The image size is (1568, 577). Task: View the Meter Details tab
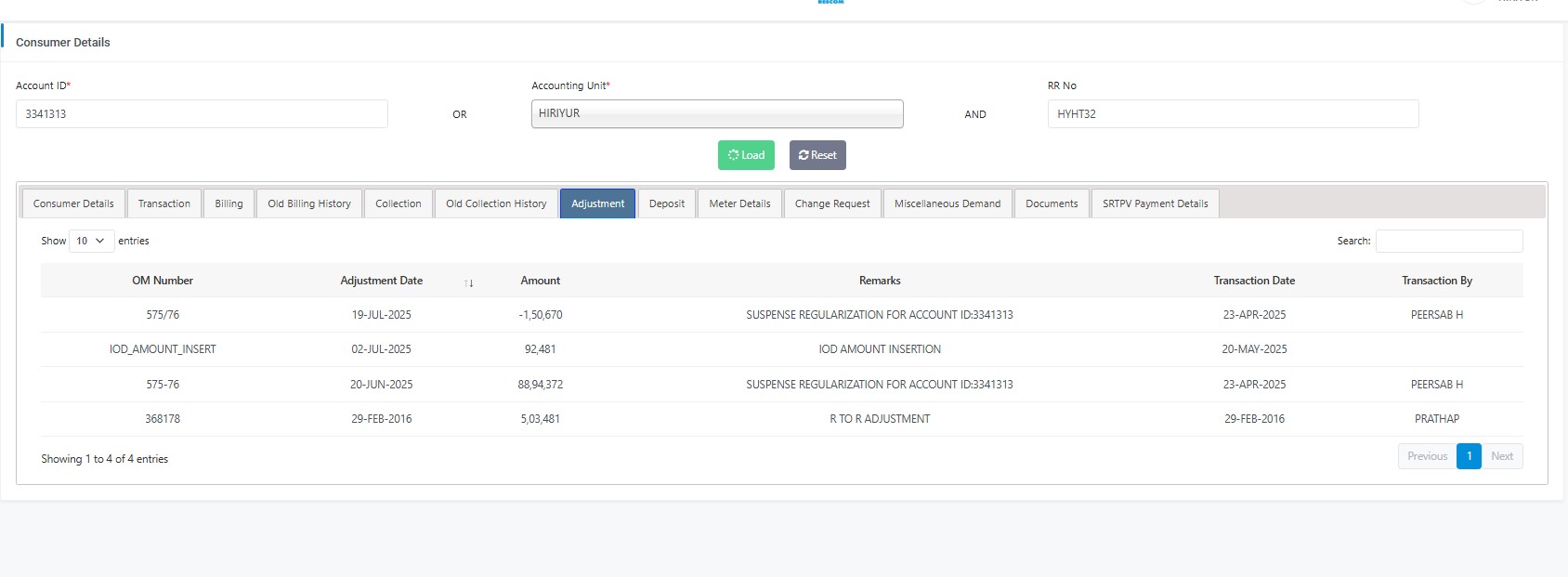point(739,203)
